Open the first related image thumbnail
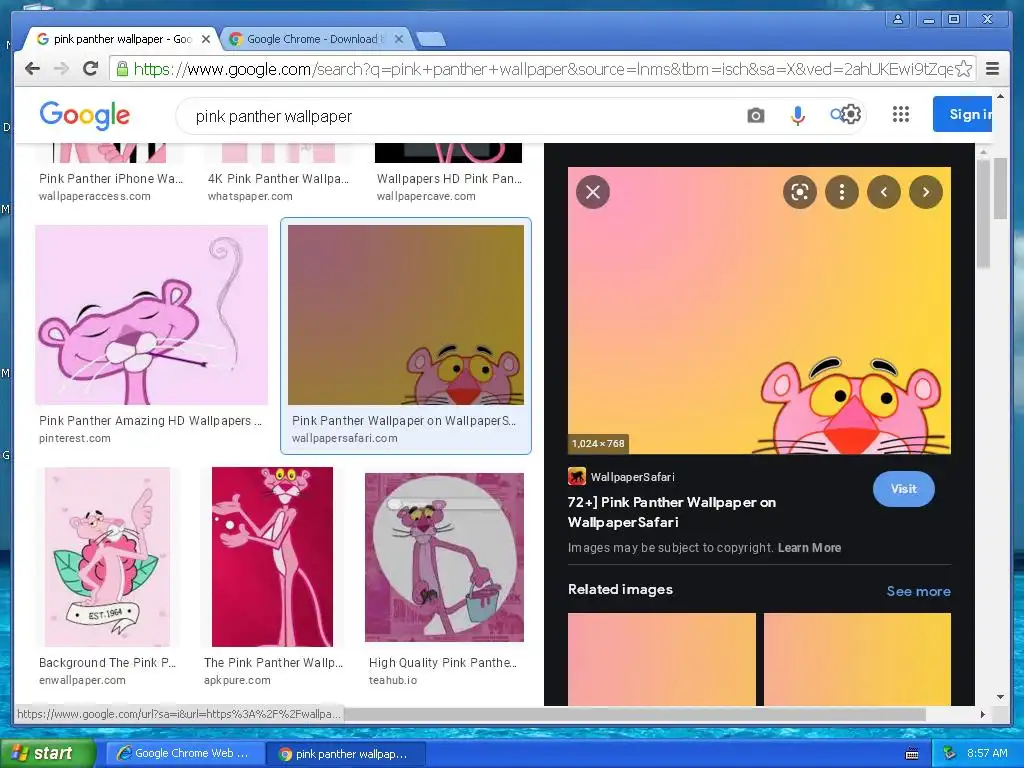Screen dimensions: 1024x768 662,659
